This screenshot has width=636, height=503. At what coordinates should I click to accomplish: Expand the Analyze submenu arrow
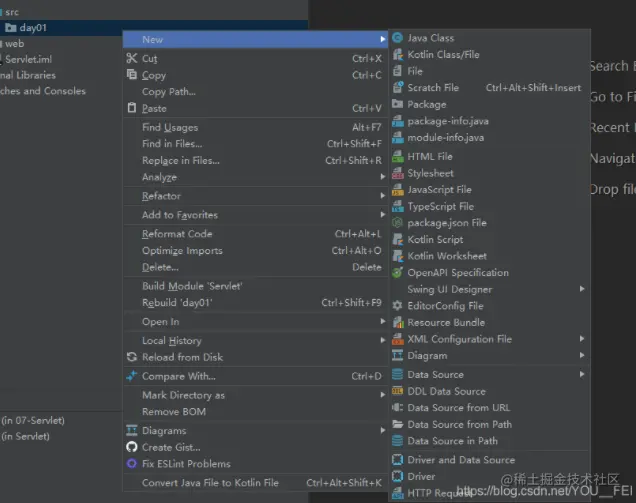pos(382,177)
